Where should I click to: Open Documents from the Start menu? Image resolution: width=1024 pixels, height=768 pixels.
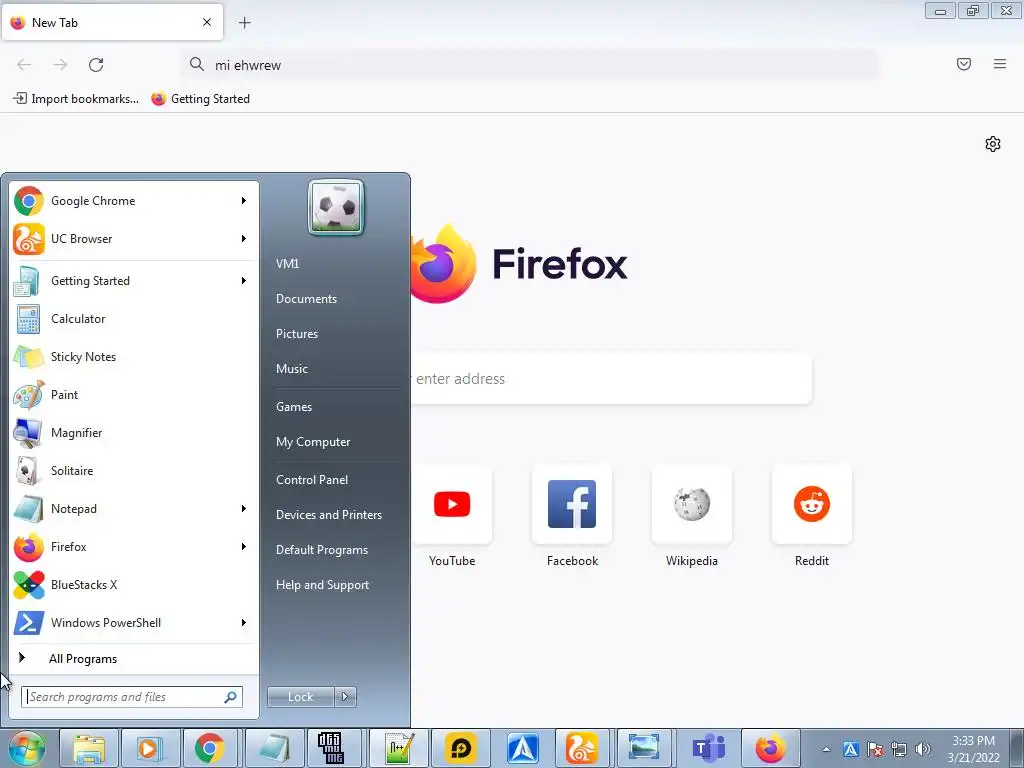pos(306,299)
